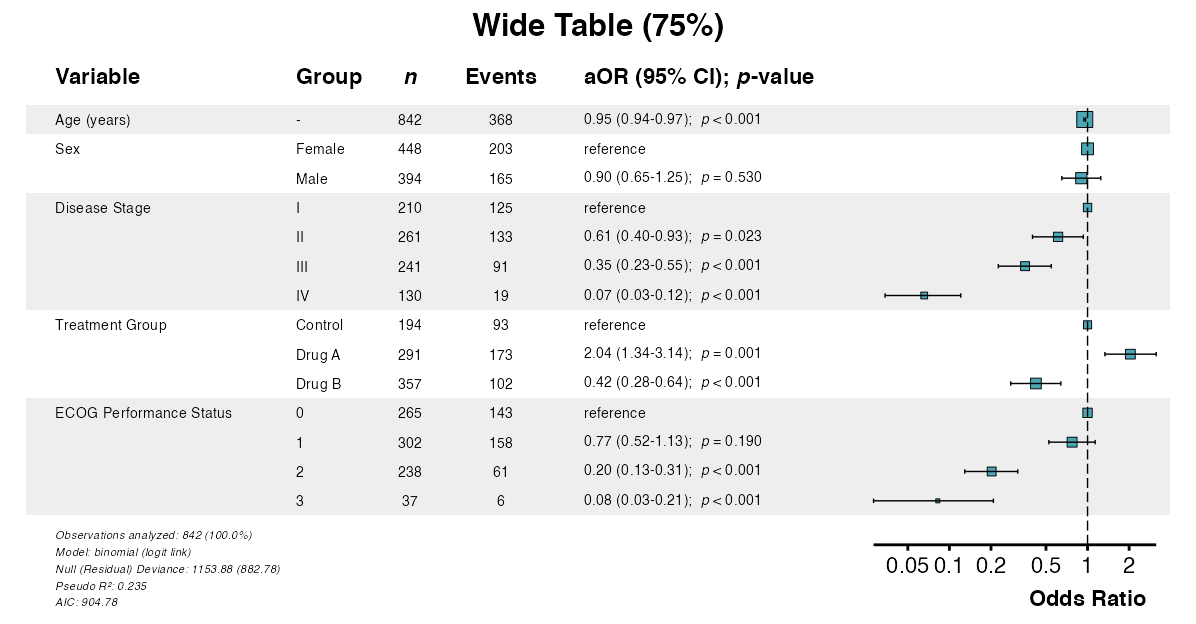
Task: Select the Treatment Group row label
Action: click(111, 325)
